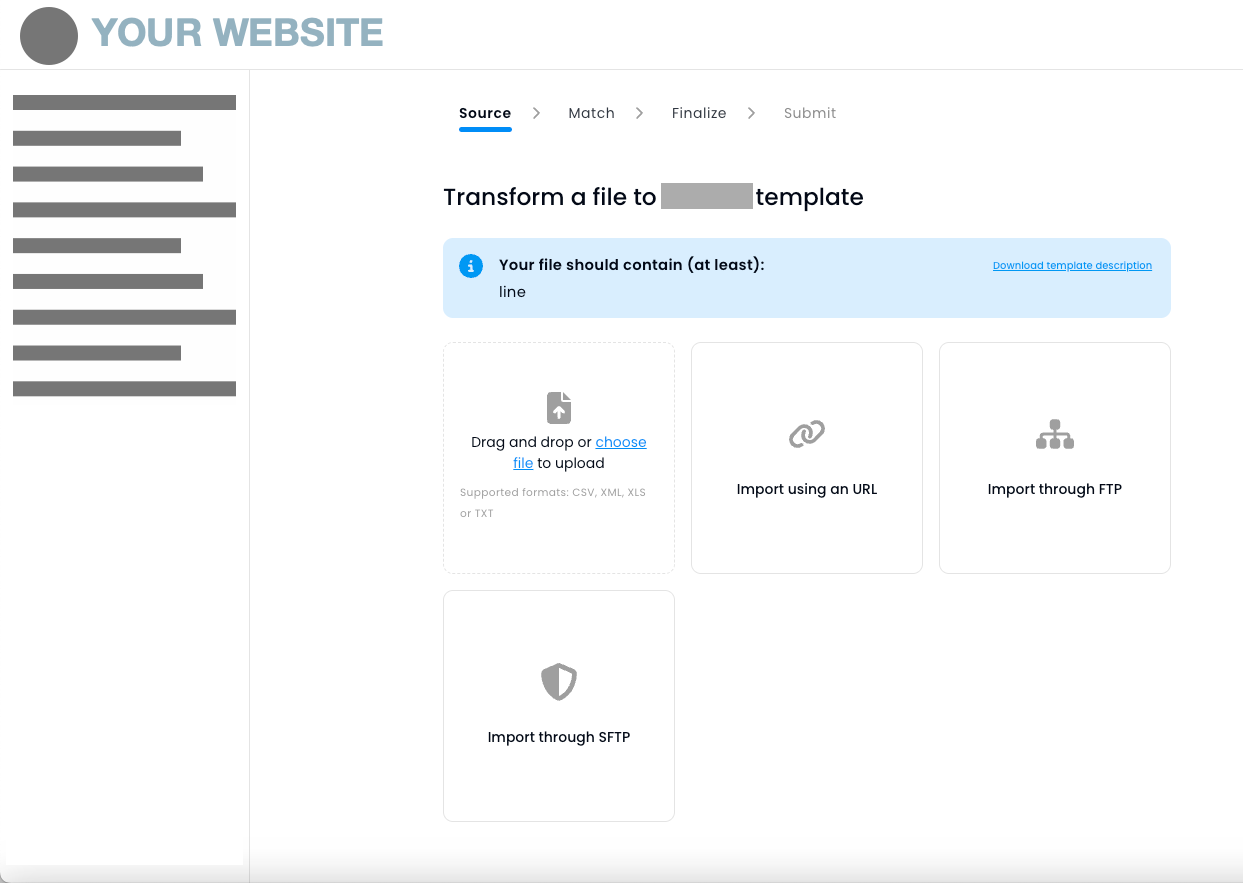The width and height of the screenshot is (1243, 883).
Task: Click the chevron between Source and Match
Action: (536, 113)
